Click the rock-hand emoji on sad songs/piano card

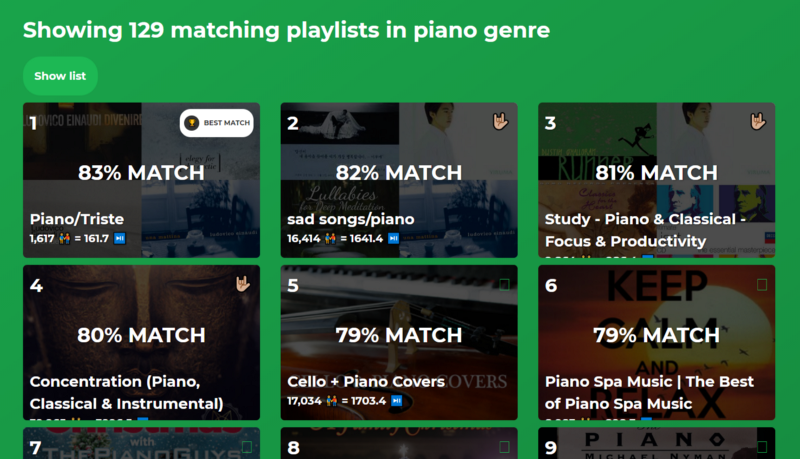click(503, 122)
